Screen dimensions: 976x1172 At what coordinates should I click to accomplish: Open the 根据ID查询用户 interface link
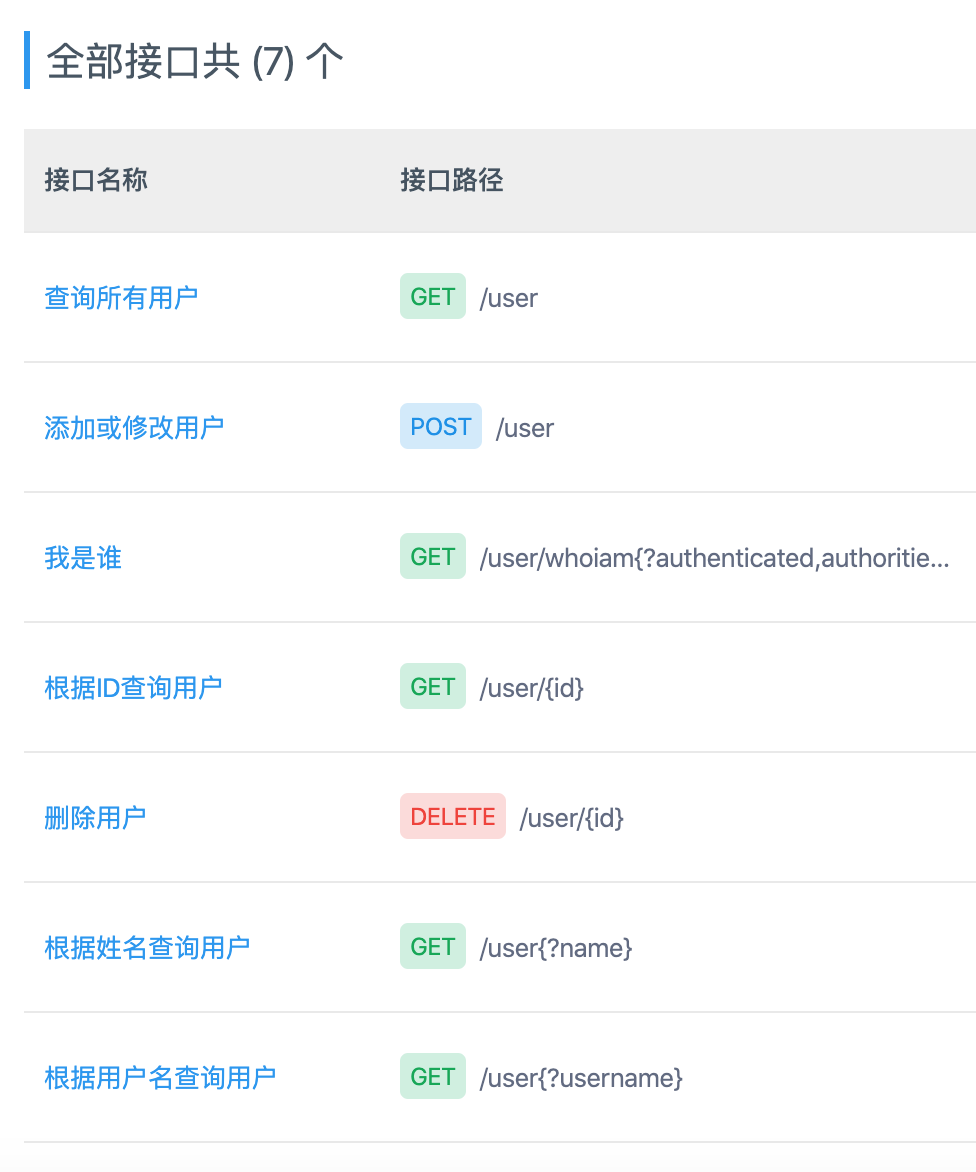[134, 687]
